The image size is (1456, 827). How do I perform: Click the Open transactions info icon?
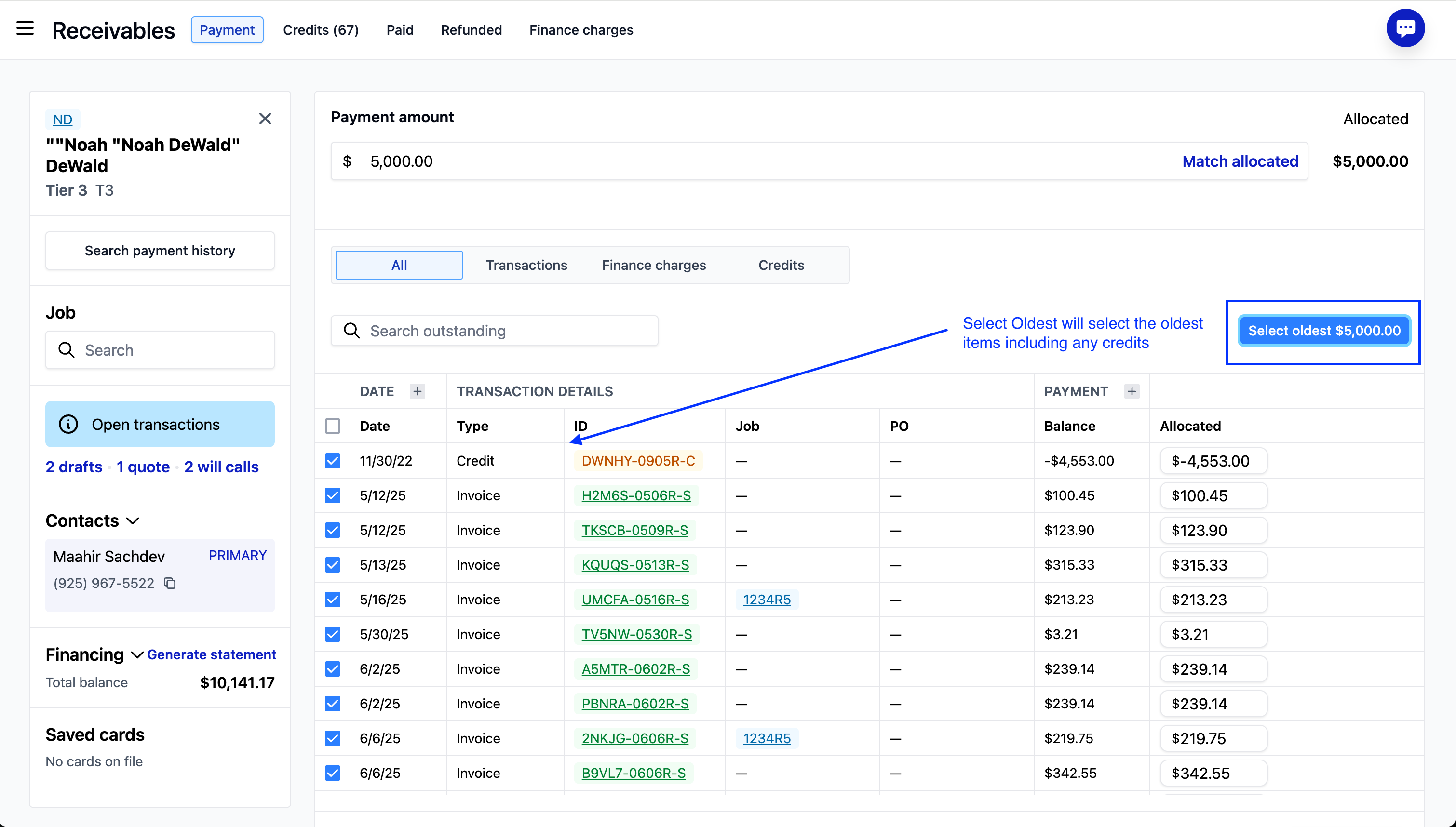pos(69,424)
